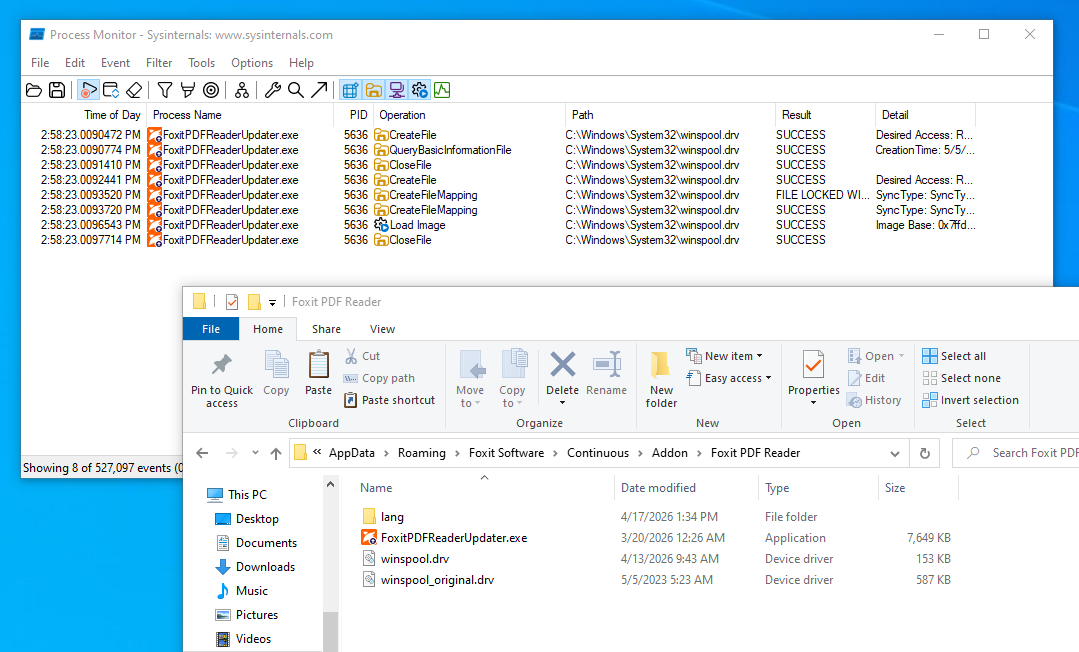Click Select none in the ribbon
This screenshot has width=1079, height=652.
coord(961,378)
